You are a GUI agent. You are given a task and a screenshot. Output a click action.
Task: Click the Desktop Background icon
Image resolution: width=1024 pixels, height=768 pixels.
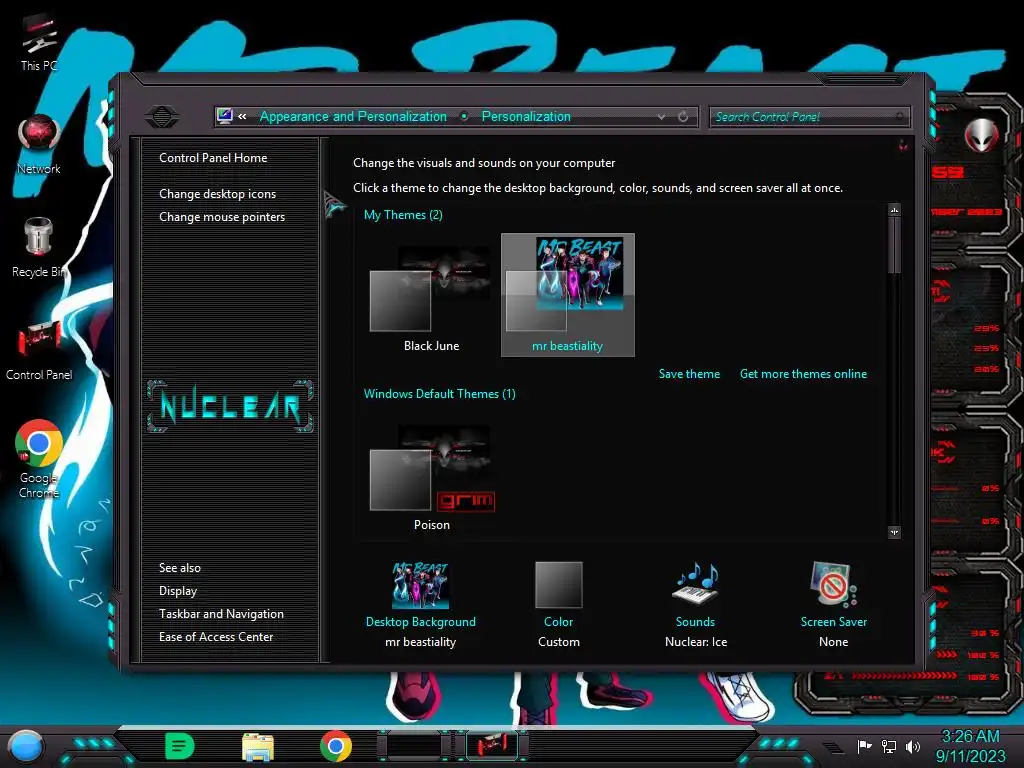421,585
